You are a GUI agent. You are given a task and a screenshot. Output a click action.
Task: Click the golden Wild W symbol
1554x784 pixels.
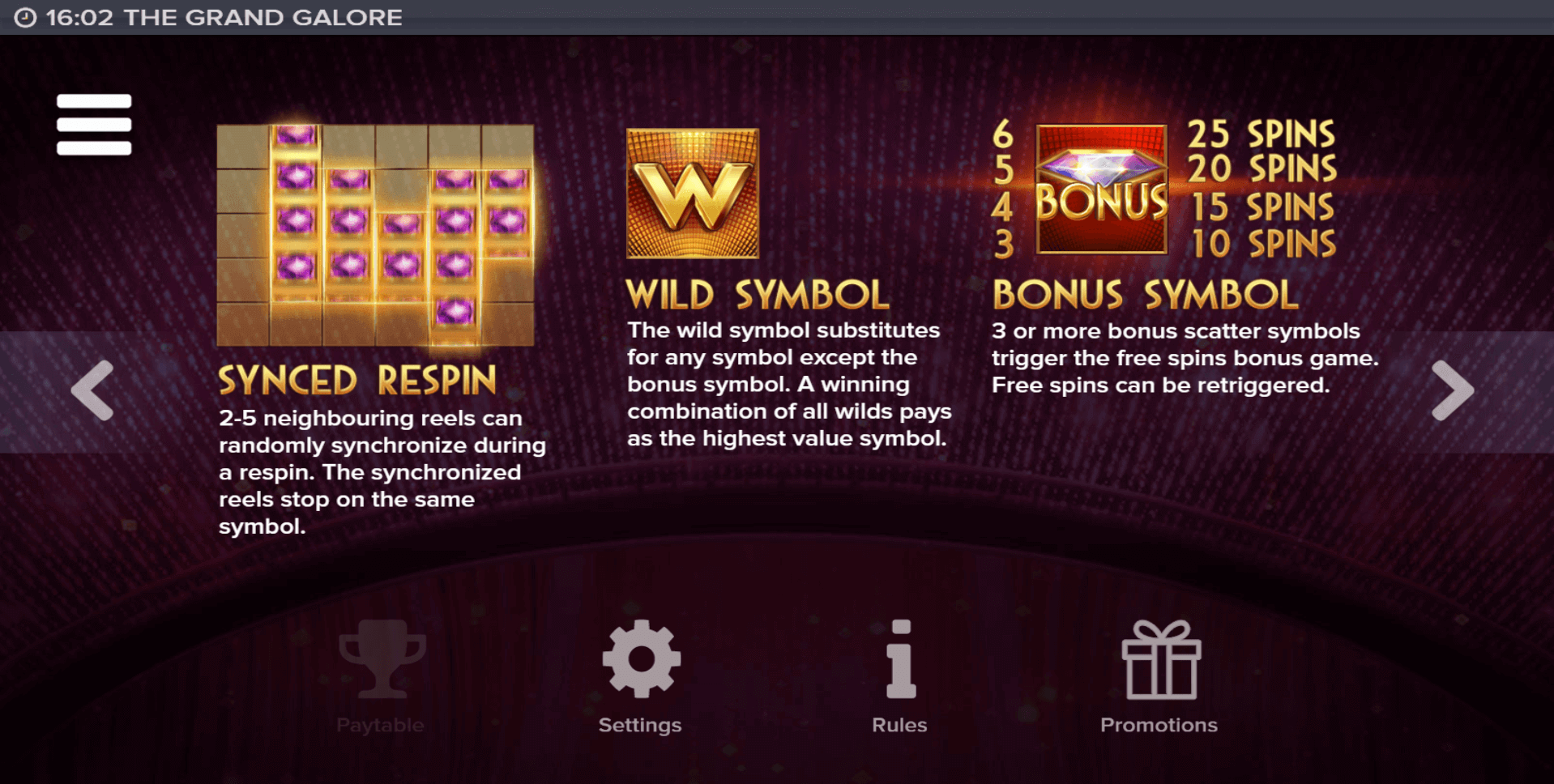693,194
